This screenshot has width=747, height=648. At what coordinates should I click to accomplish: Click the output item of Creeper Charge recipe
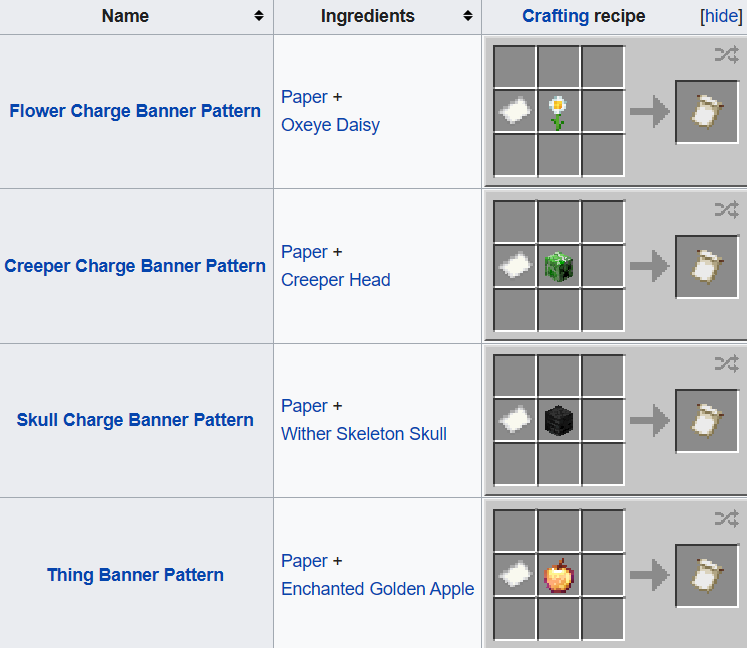[x=707, y=266]
